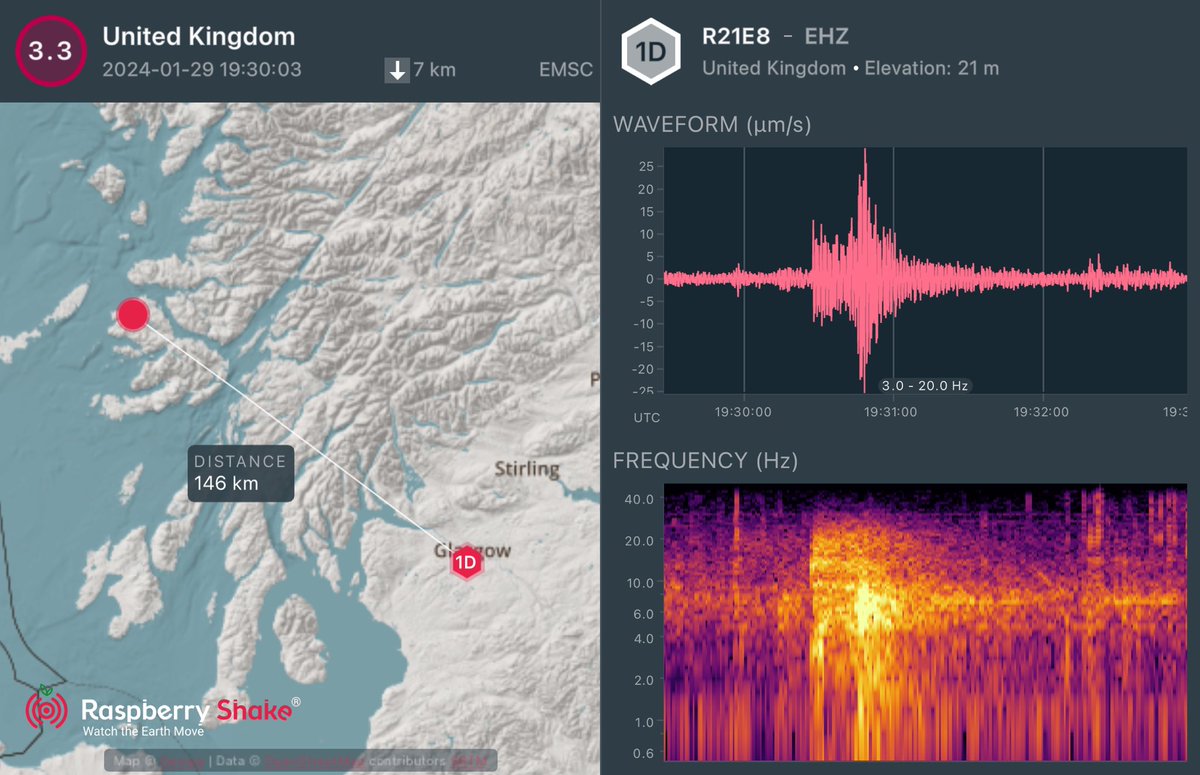Click the 25 amplitude axis label

pyautogui.click(x=646, y=166)
